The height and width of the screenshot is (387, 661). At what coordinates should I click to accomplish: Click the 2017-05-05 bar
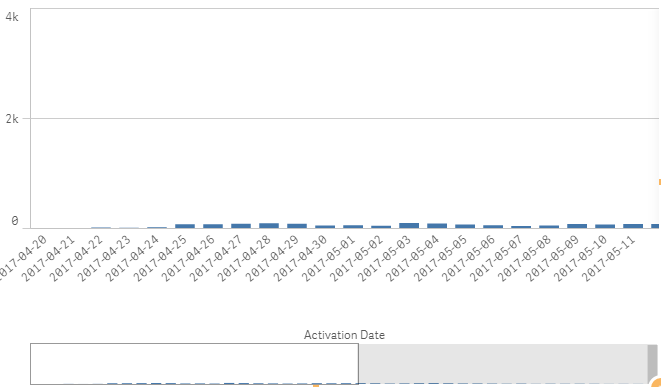tap(465, 226)
